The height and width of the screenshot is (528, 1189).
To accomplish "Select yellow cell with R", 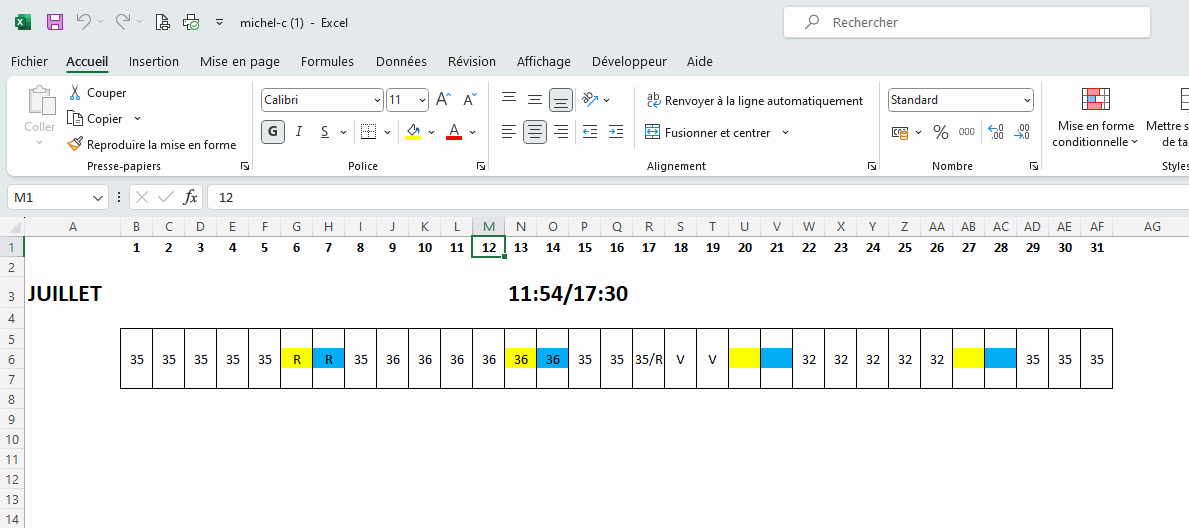I will tap(296, 359).
